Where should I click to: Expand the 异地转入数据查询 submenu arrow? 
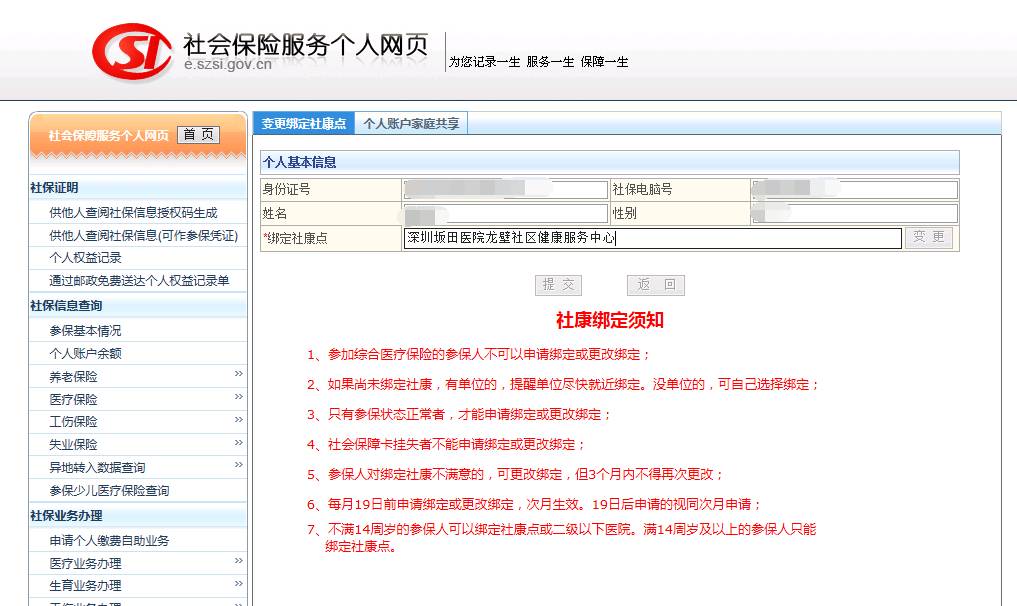point(239,466)
